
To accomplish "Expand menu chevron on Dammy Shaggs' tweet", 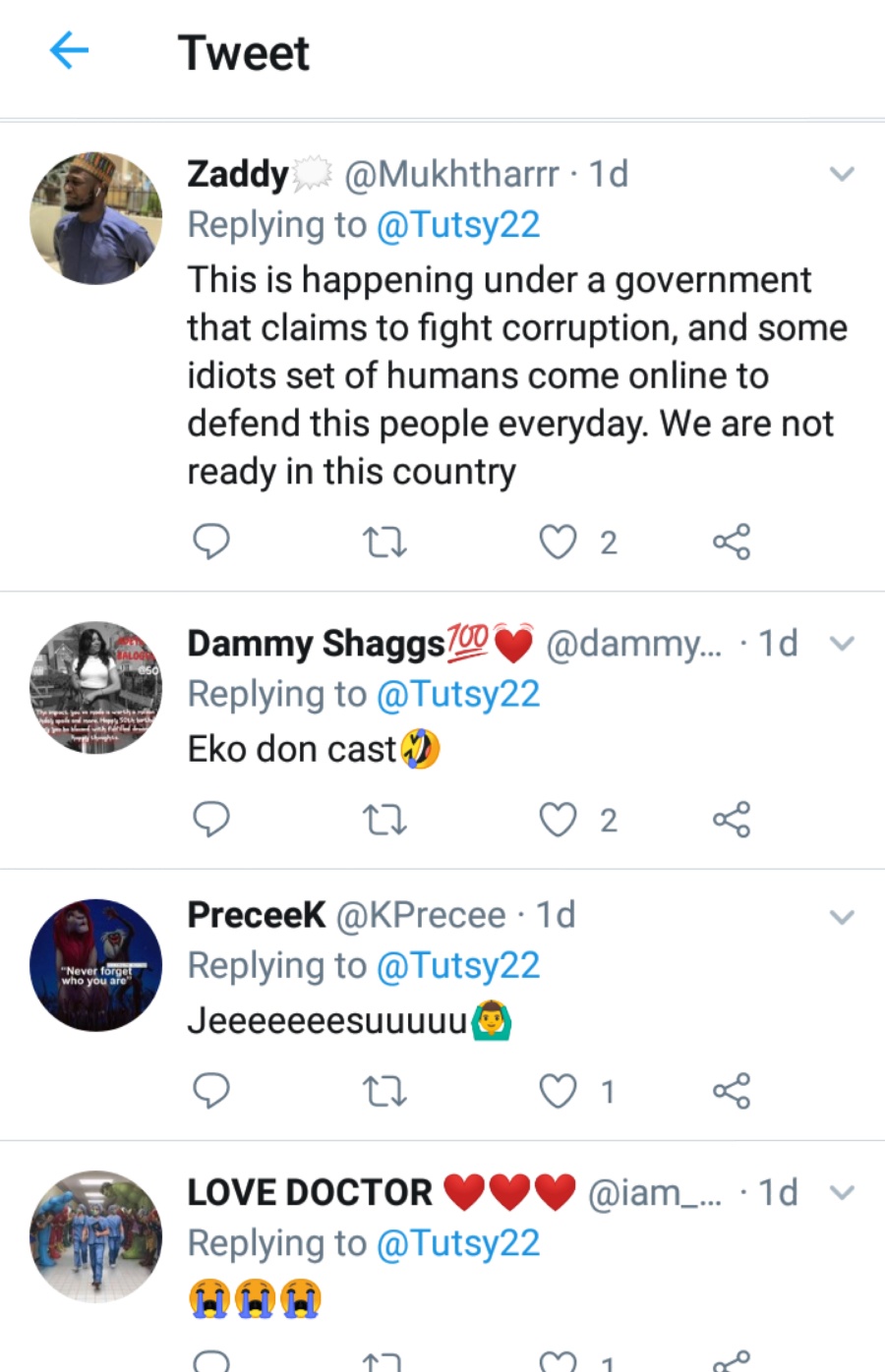I will click(x=842, y=644).
